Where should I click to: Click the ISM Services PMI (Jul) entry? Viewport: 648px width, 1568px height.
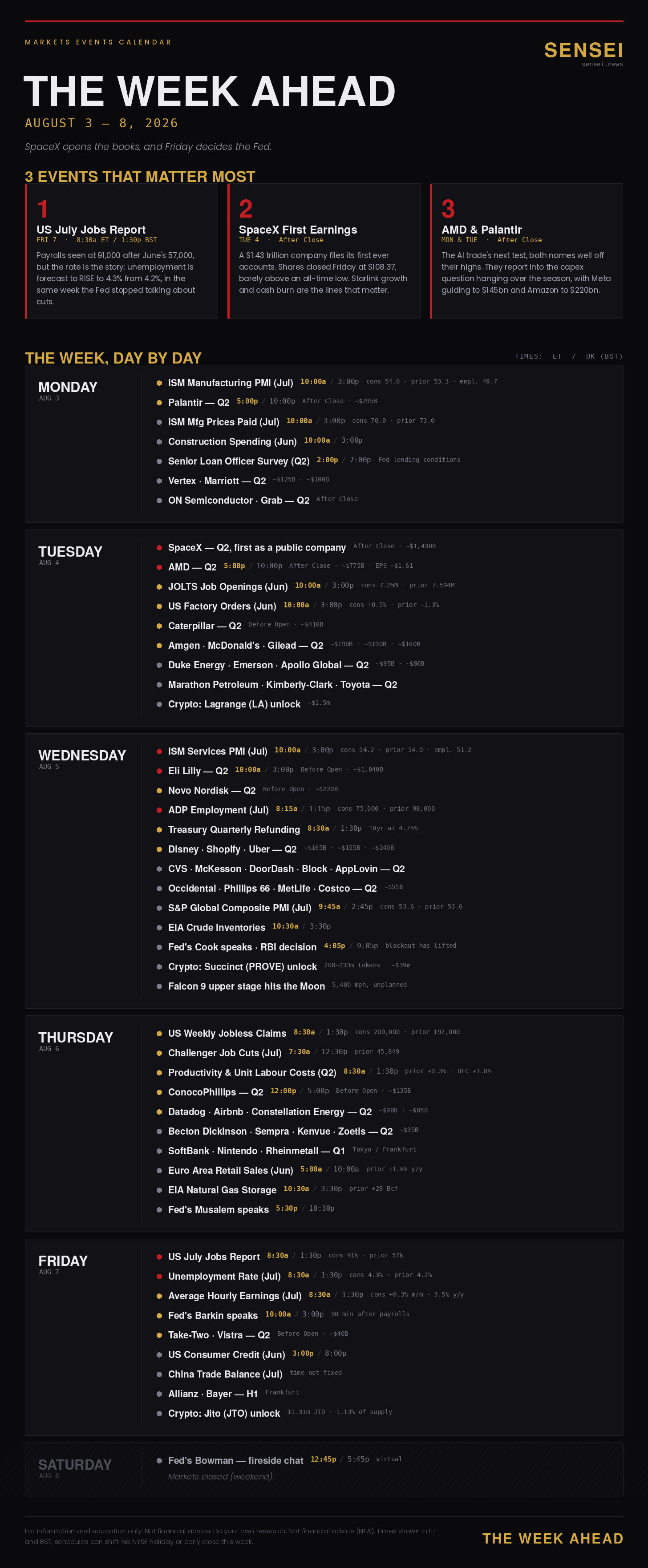218,751
